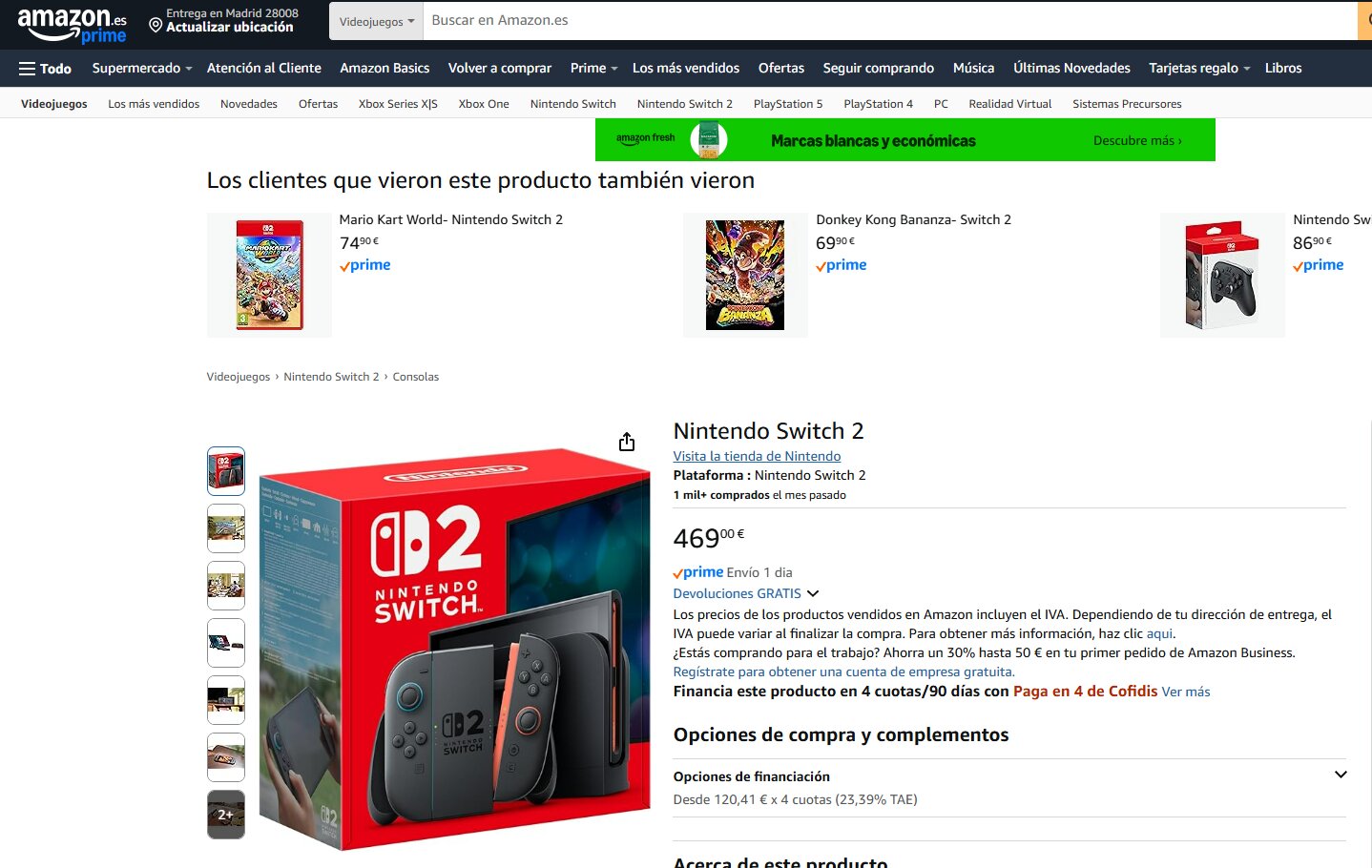This screenshot has width=1372, height=868.
Task: Click Descubre más in green banner
Action: point(1137,140)
